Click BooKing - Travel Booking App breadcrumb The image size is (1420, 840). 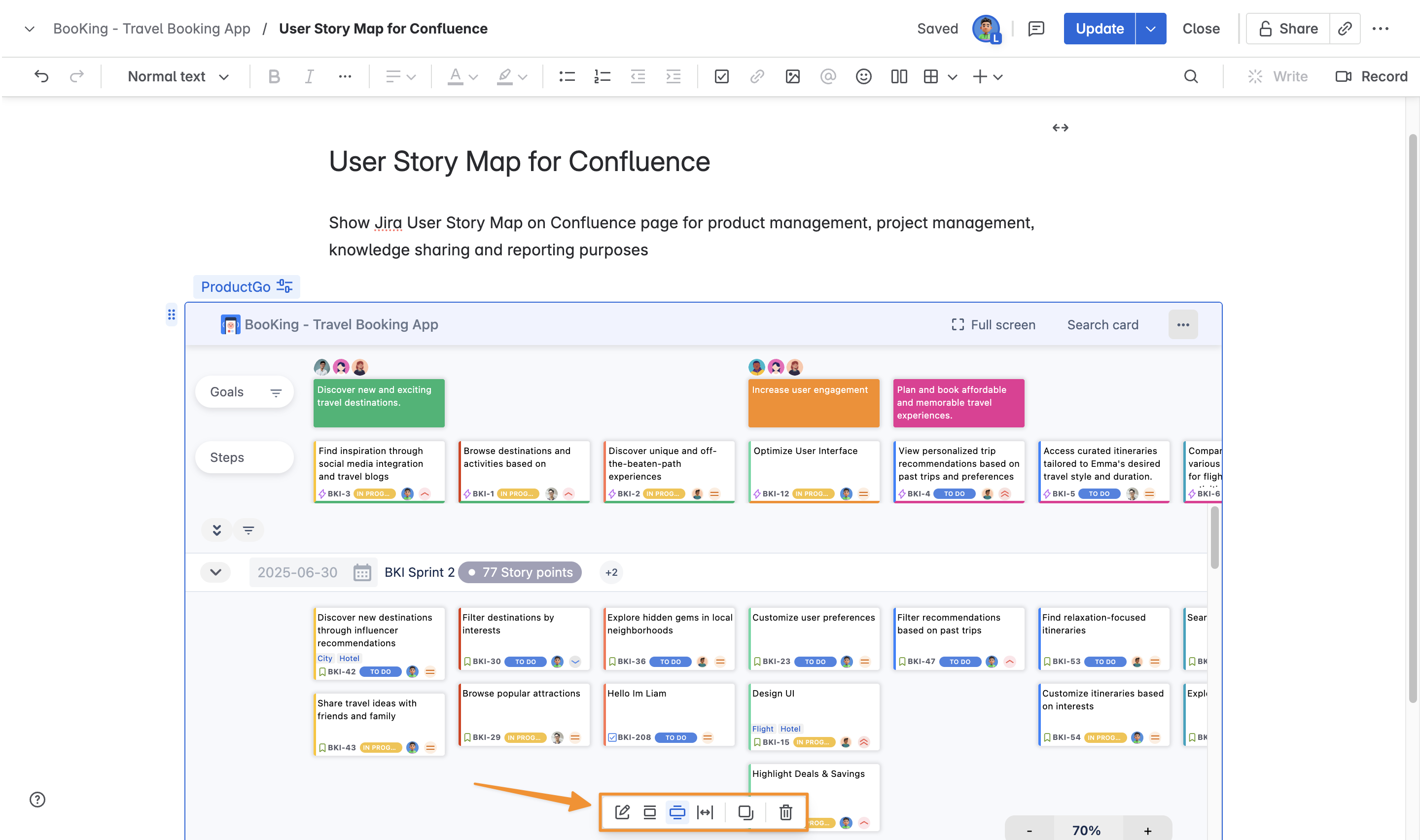click(x=152, y=29)
